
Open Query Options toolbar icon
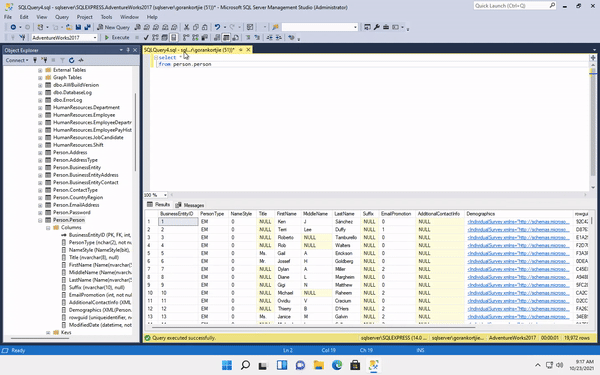tap(165, 38)
